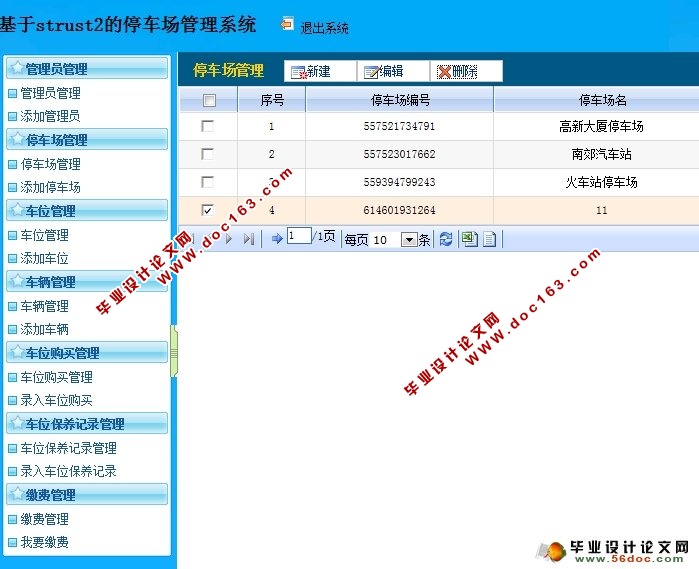Click the refresh icon in pager
Image resolution: width=699 pixels, height=569 pixels.
click(x=446, y=239)
